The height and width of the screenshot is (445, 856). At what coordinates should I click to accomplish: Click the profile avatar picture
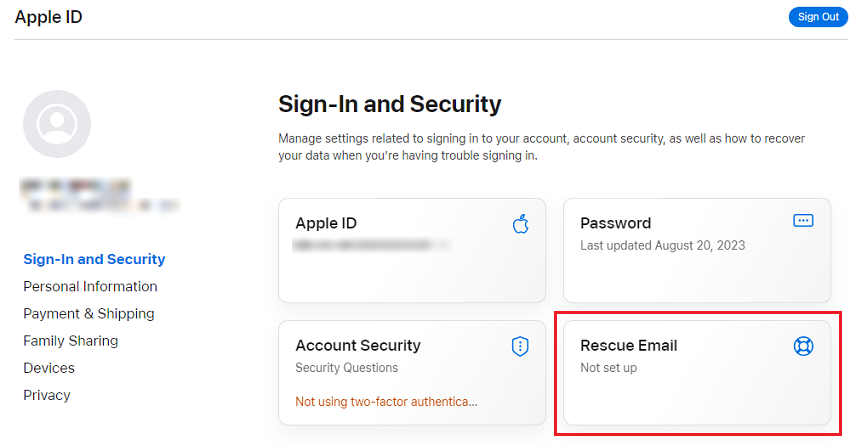tap(57, 124)
